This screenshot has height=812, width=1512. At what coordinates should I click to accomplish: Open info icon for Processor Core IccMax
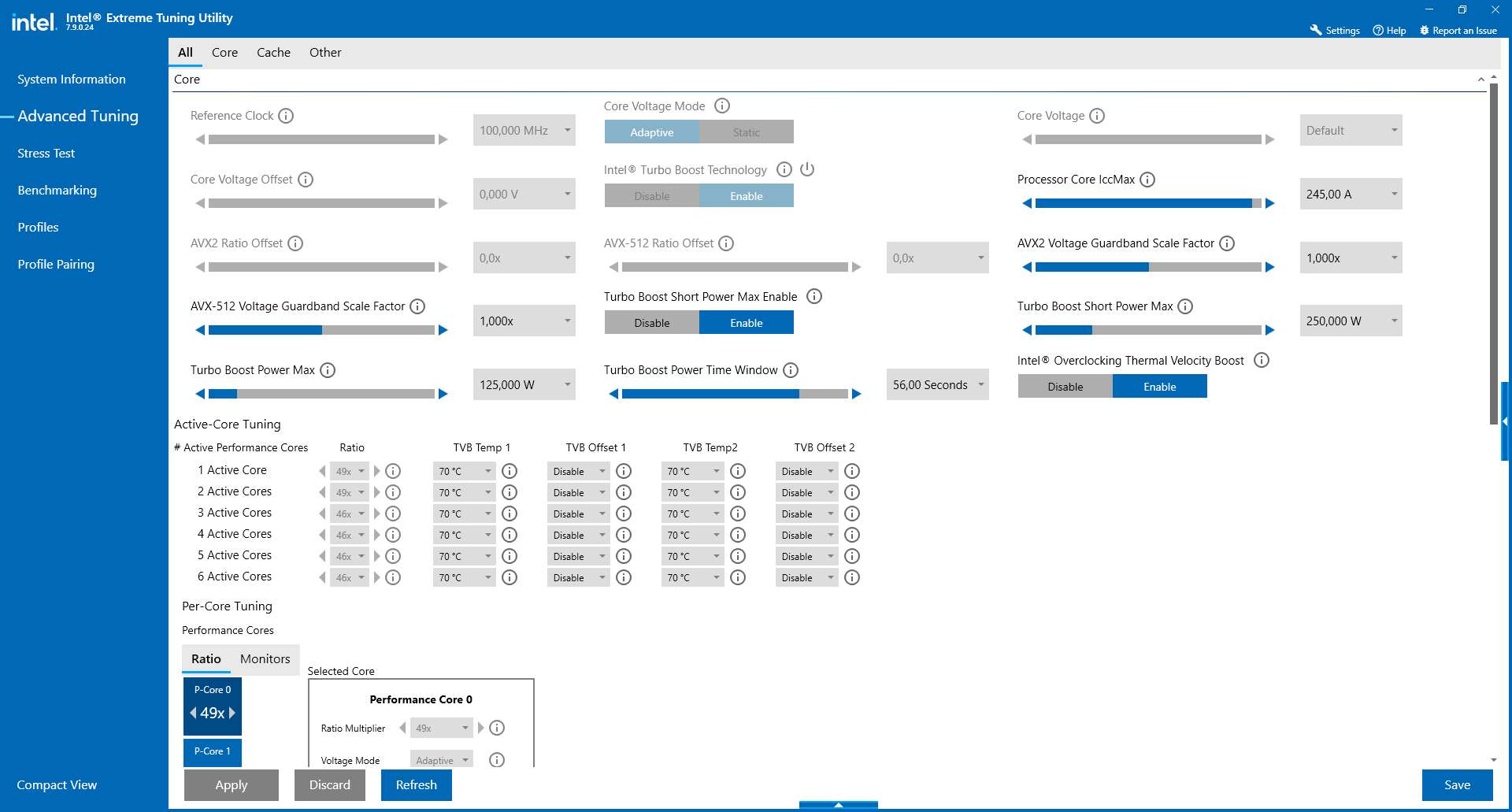(x=1148, y=180)
